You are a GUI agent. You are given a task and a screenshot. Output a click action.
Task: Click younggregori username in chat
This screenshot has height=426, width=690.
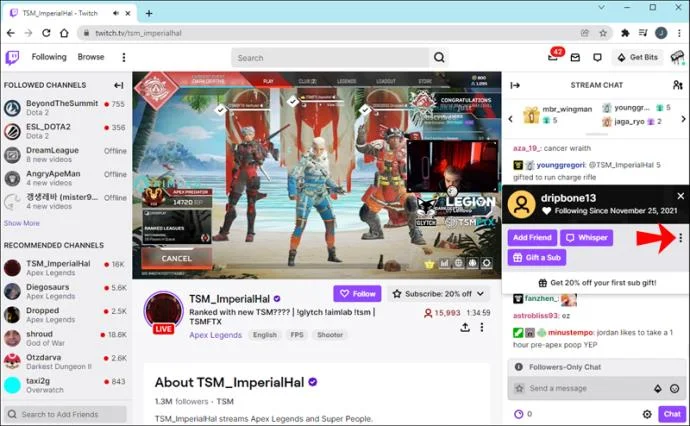pyautogui.click(x=561, y=165)
